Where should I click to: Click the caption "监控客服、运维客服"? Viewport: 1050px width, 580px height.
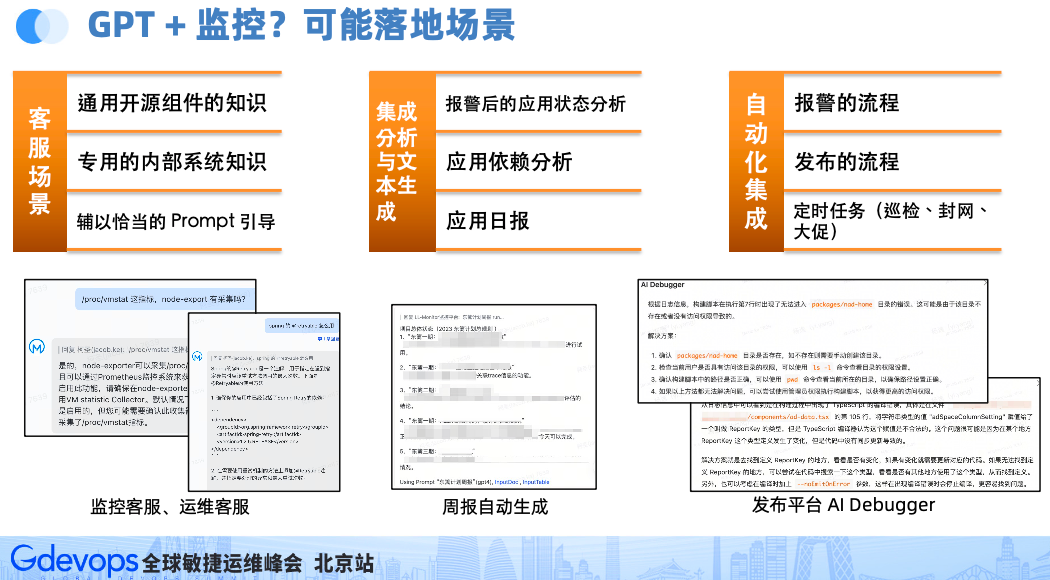(x=170, y=507)
